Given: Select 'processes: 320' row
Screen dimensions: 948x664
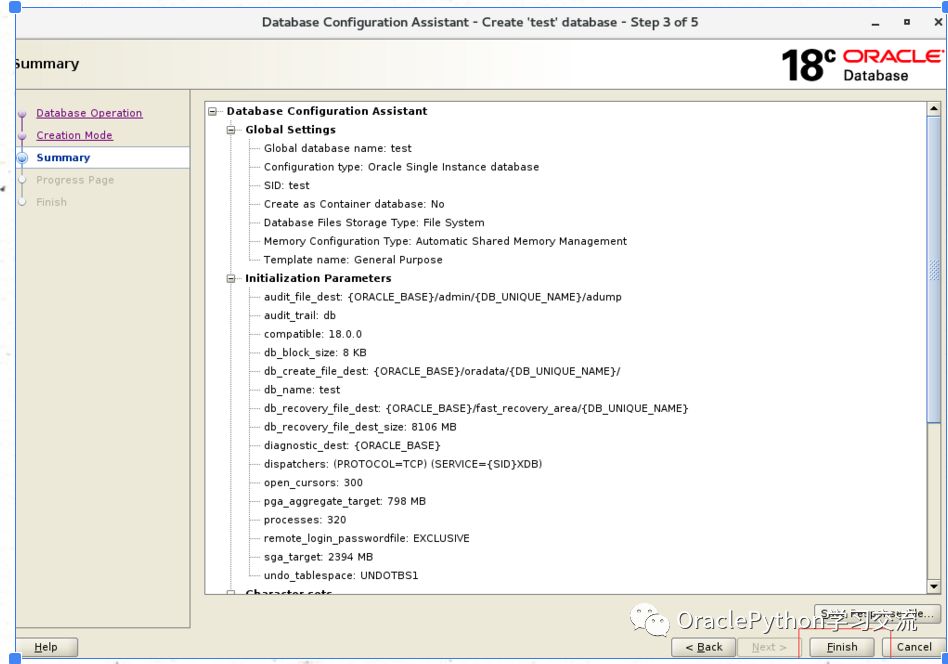Looking at the screenshot, I should tap(305, 521).
